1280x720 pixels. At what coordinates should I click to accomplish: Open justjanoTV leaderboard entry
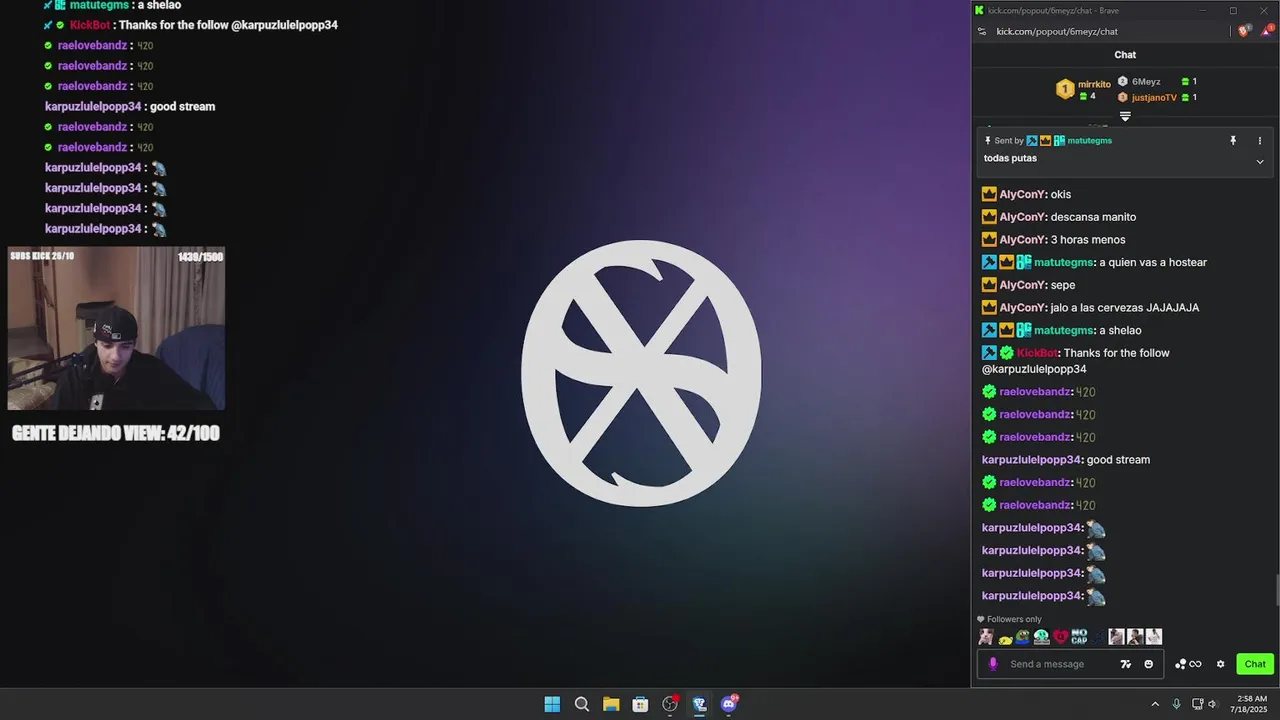click(x=1154, y=97)
